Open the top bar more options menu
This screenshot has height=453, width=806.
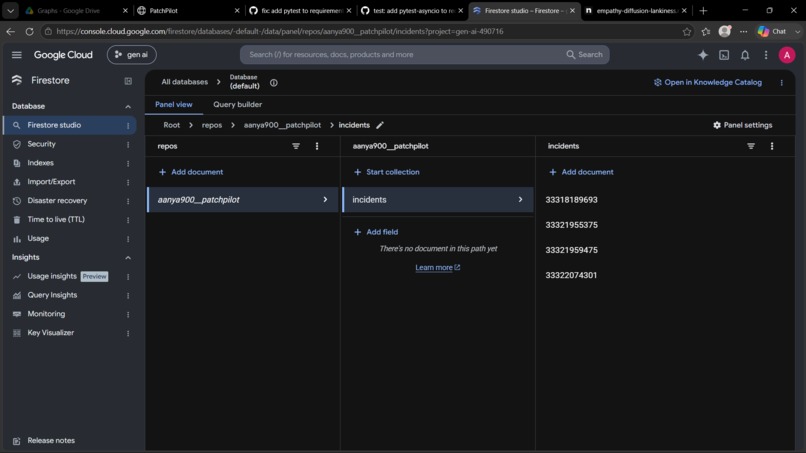coord(766,55)
